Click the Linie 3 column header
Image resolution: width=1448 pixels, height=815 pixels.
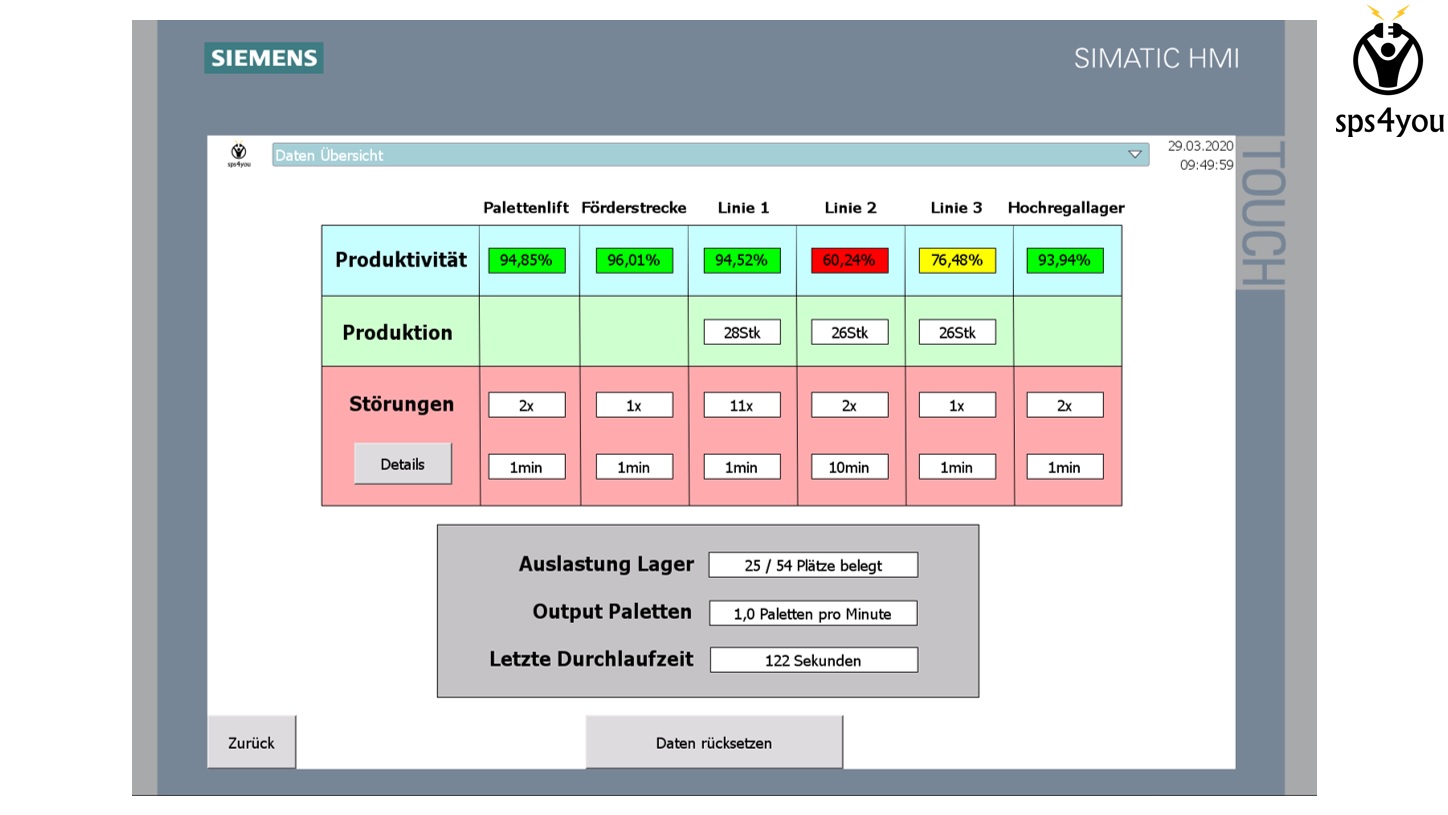coord(956,208)
